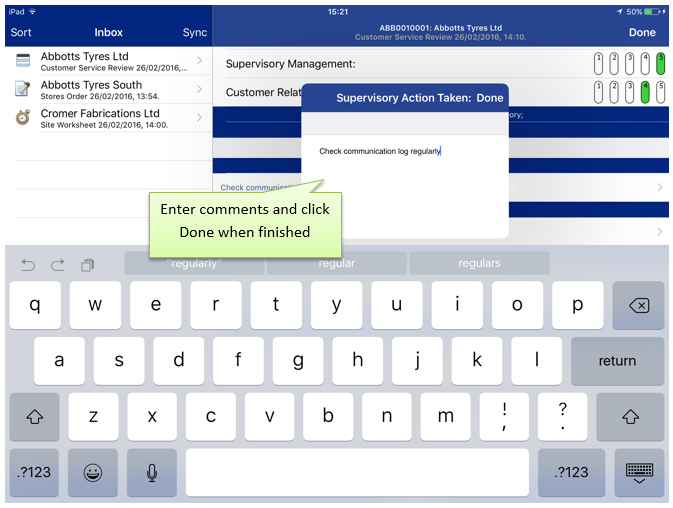The height and width of the screenshot is (508, 673).
Task: Select rating 1 for Customer Relations
Action: 598,92
